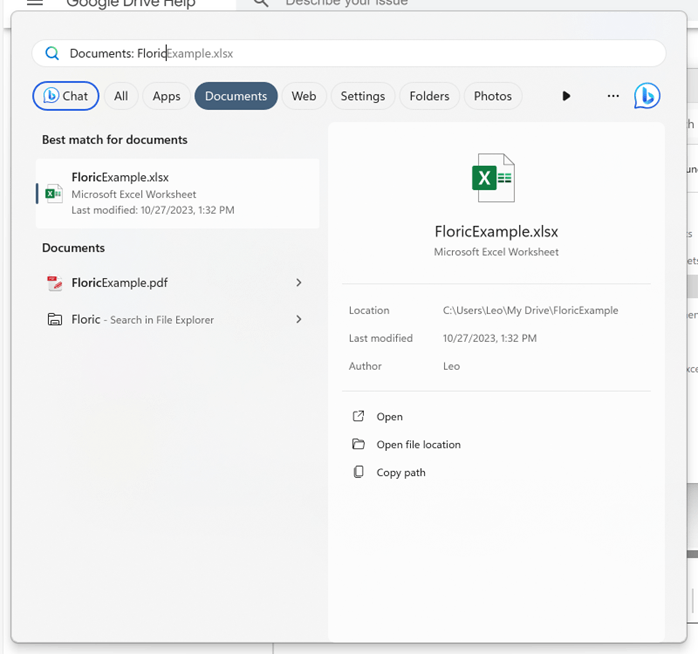
Task: Select the FloricExample.pdf document result
Action: pyautogui.click(x=178, y=283)
